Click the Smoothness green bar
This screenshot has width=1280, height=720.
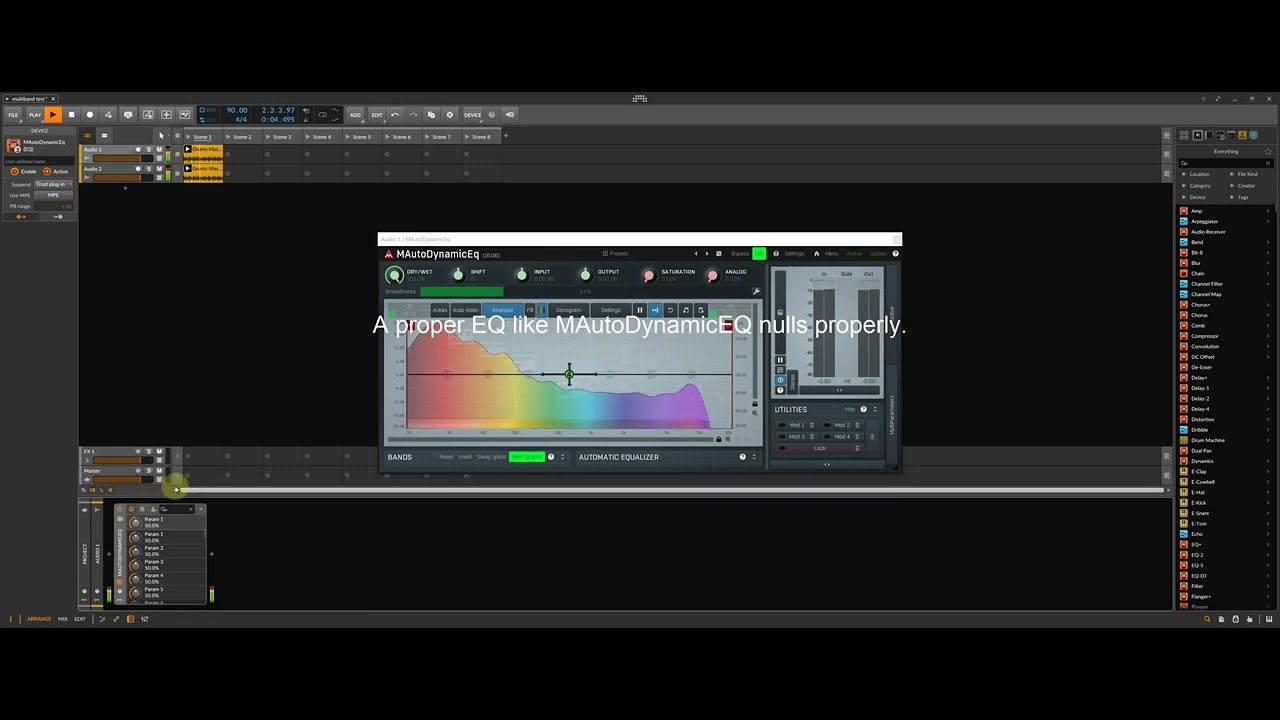[x=461, y=292]
